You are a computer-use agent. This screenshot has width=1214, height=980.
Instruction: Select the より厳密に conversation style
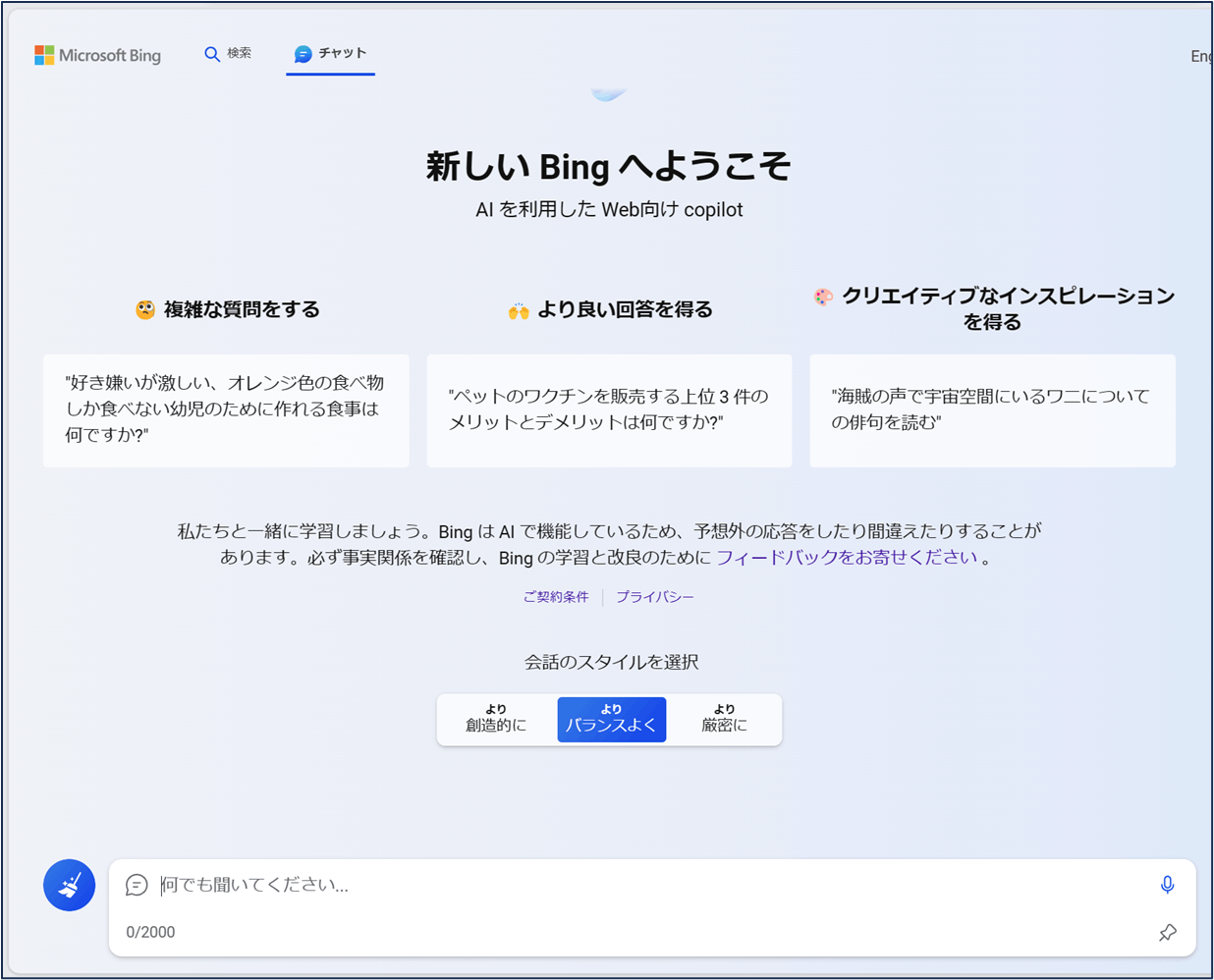[x=724, y=719]
